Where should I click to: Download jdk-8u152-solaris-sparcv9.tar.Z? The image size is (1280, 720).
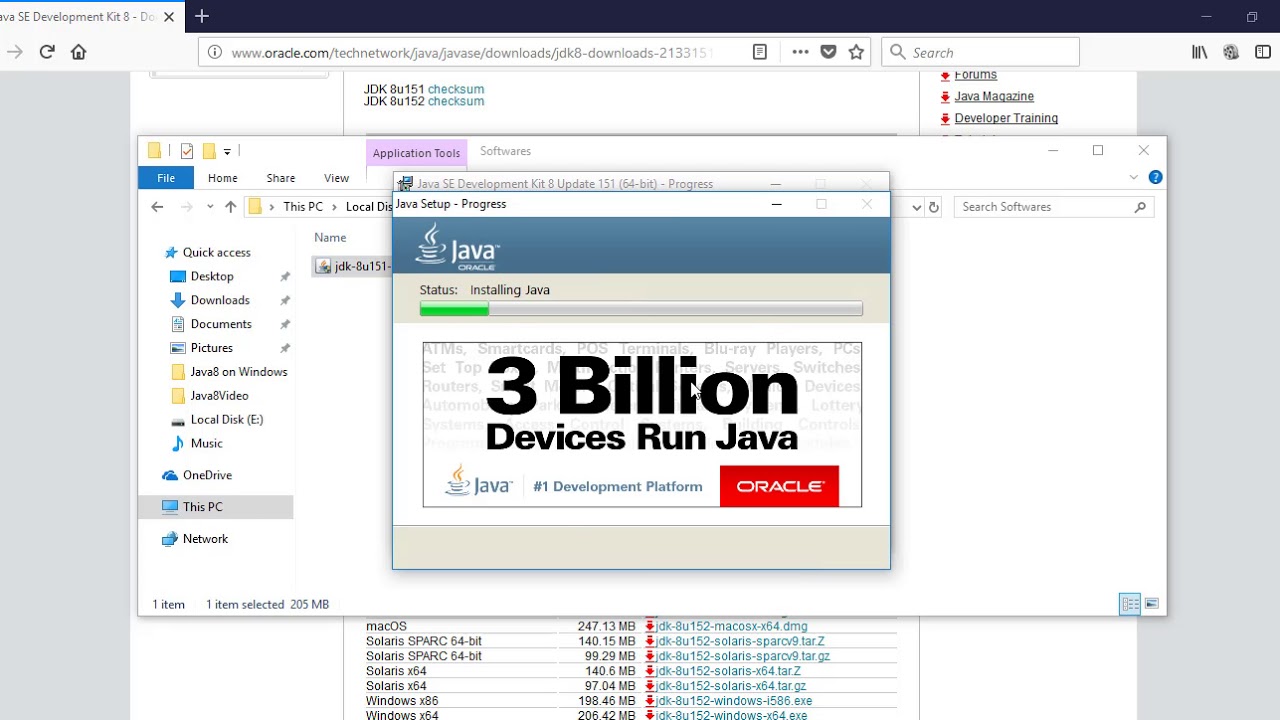pyautogui.click(x=740, y=641)
